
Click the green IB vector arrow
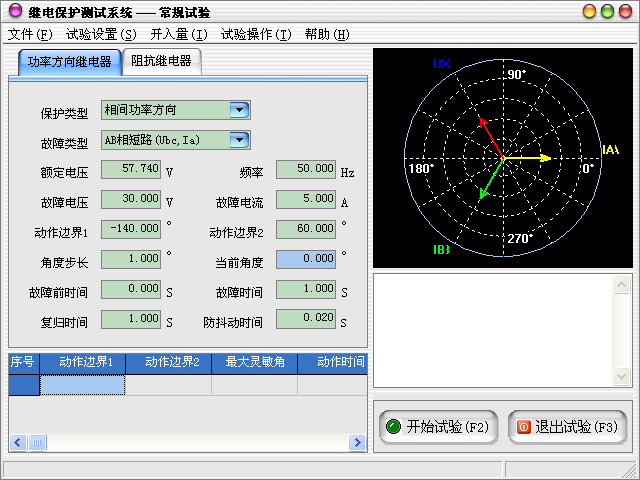pos(491,179)
